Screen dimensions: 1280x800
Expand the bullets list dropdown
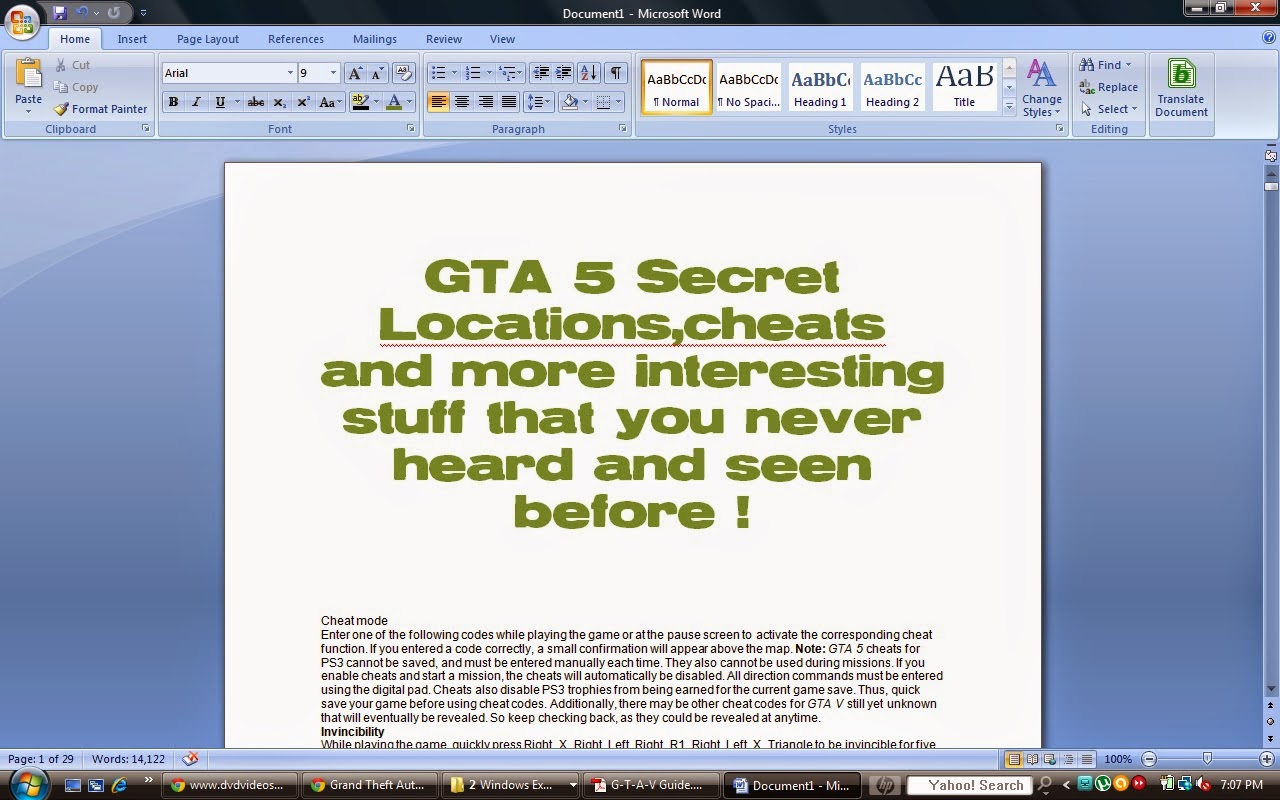pyautogui.click(x=454, y=73)
